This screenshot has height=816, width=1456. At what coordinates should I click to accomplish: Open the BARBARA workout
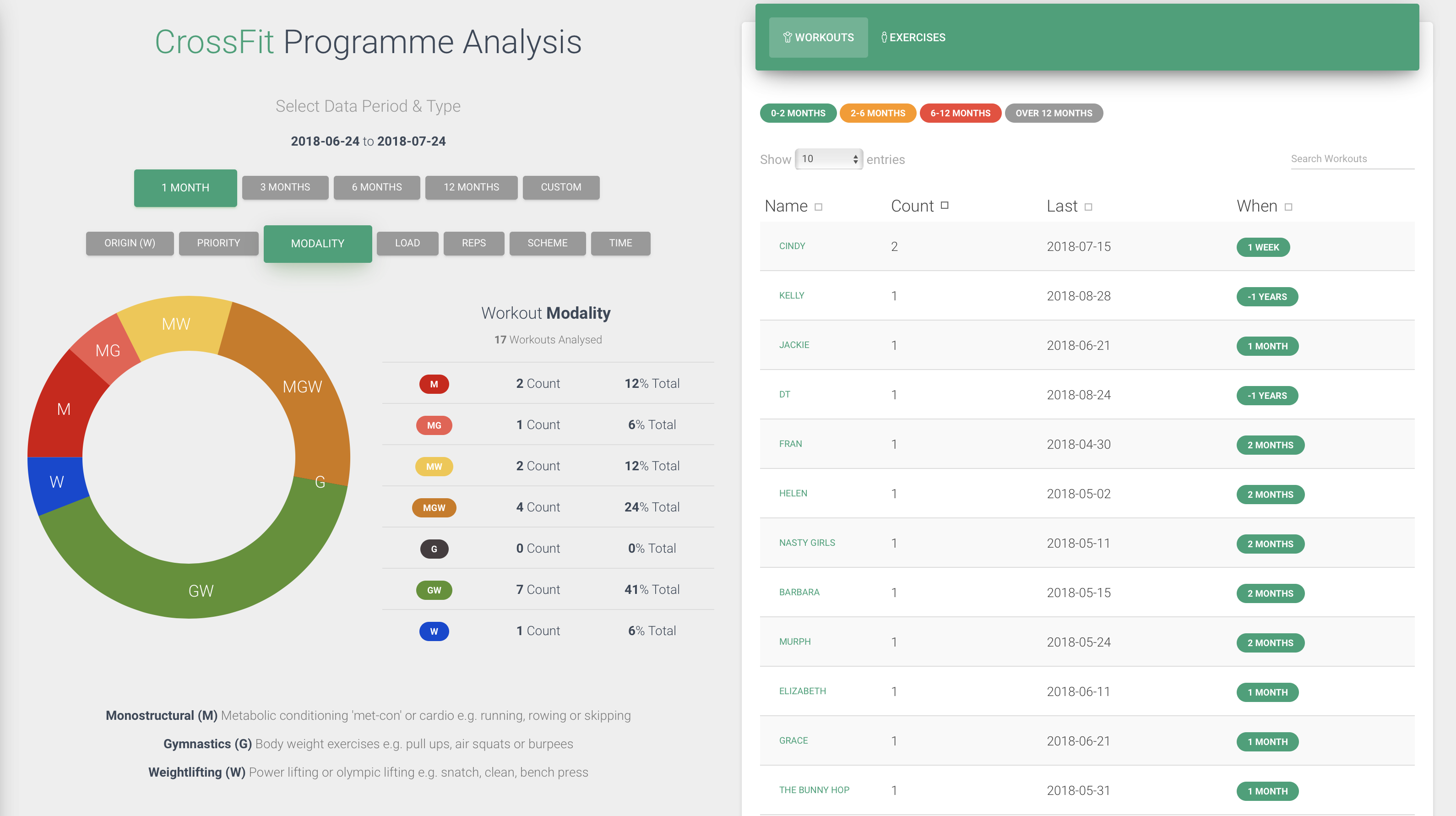pyautogui.click(x=799, y=592)
